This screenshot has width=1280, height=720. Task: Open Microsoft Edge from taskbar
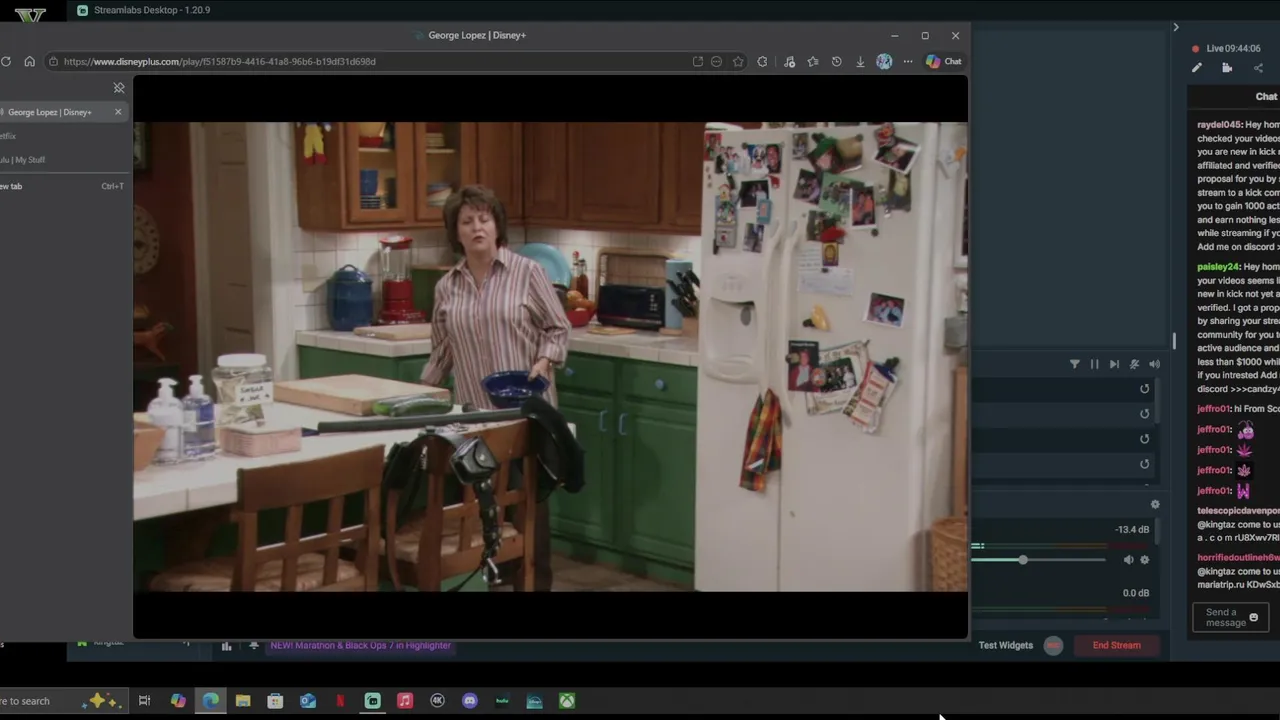[x=211, y=701]
